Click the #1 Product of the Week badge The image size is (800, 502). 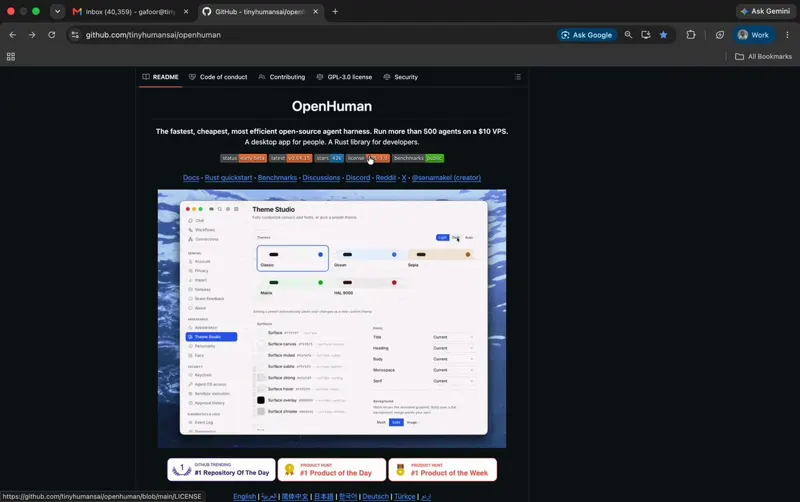pyautogui.click(x=442, y=469)
